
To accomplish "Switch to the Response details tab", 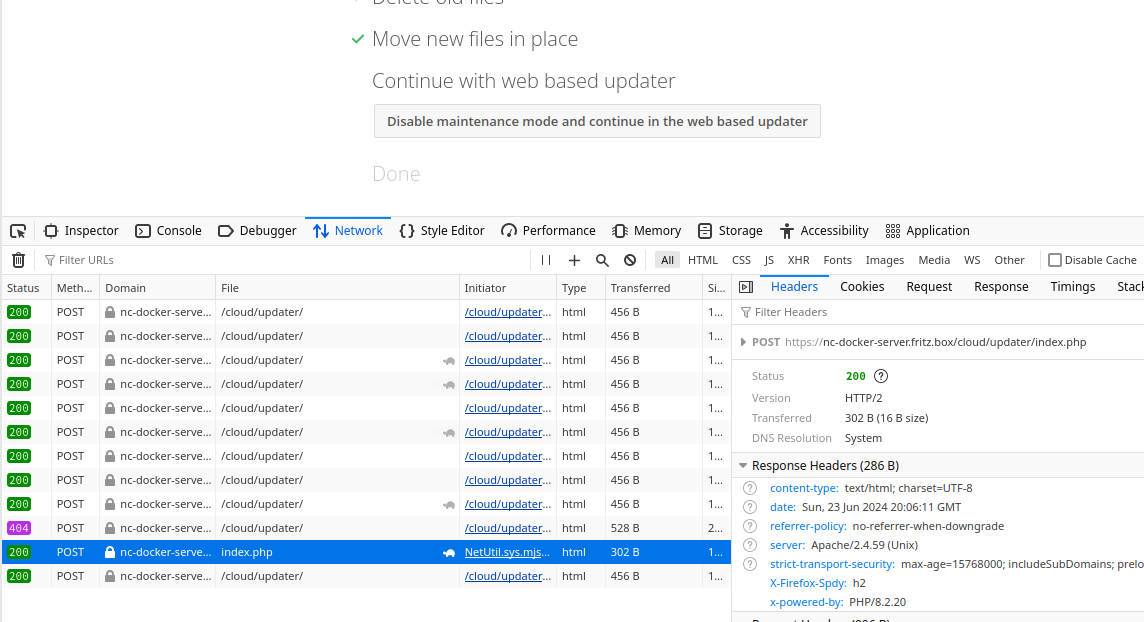I will coord(1001,287).
